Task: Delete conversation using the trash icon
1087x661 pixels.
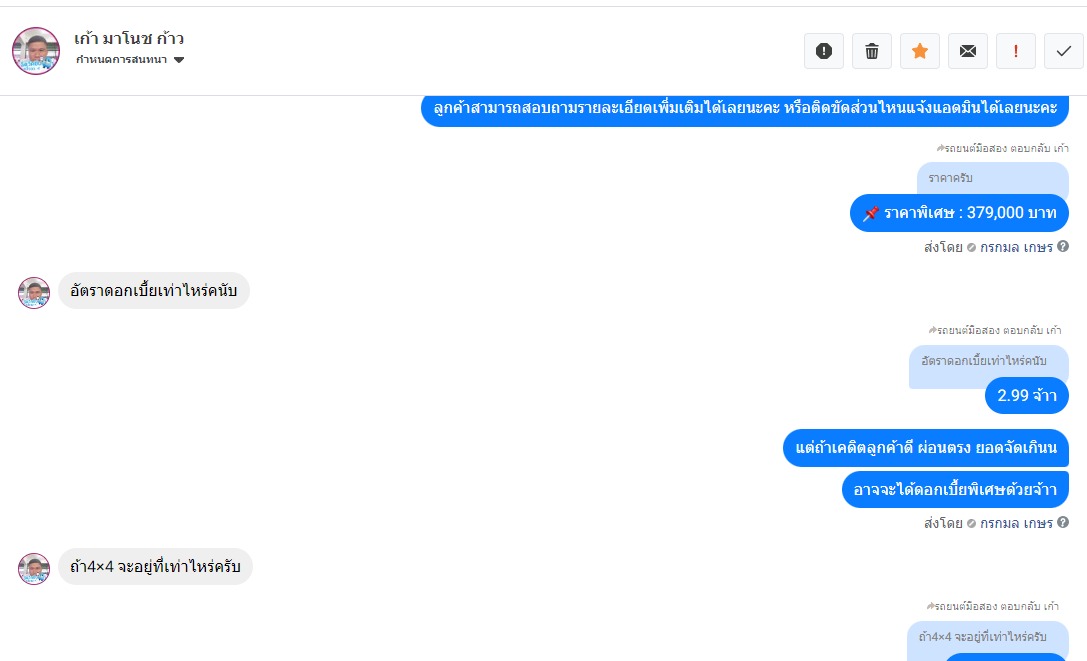Action: (x=871, y=51)
